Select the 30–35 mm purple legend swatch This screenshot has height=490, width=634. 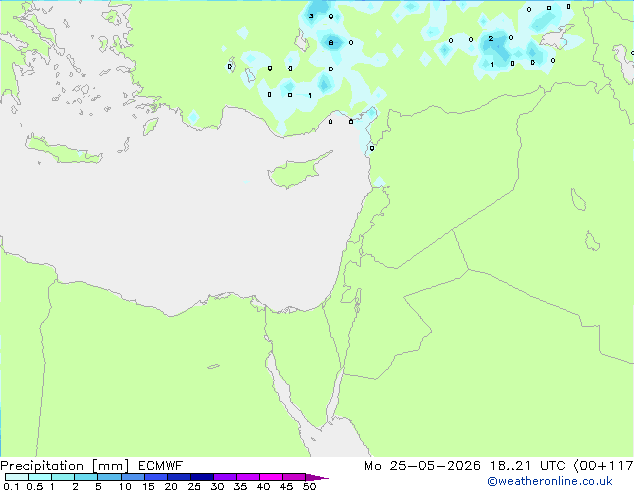224,477
